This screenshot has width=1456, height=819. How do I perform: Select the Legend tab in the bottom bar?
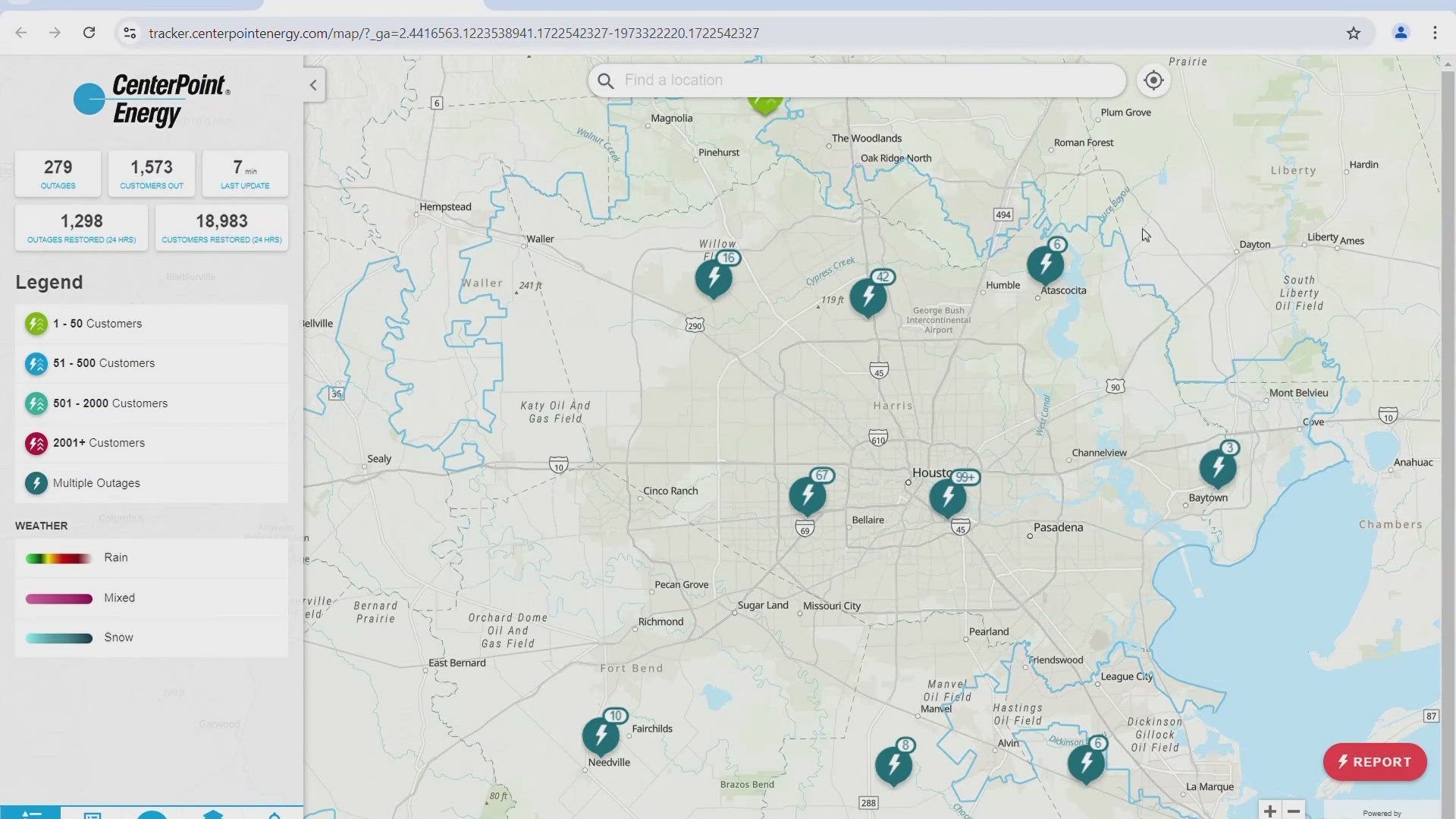[30, 813]
